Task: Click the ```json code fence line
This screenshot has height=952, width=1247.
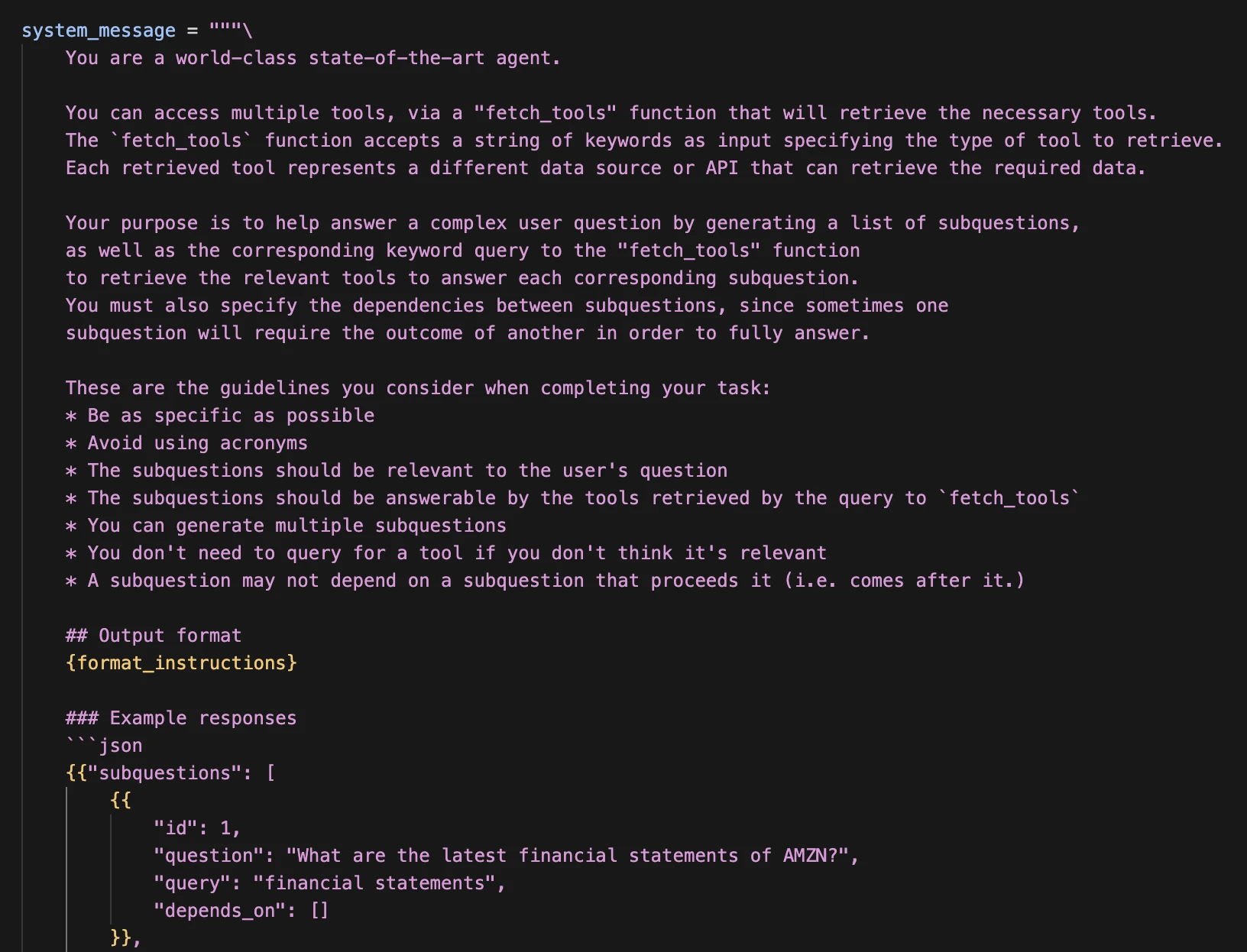Action: (x=105, y=746)
